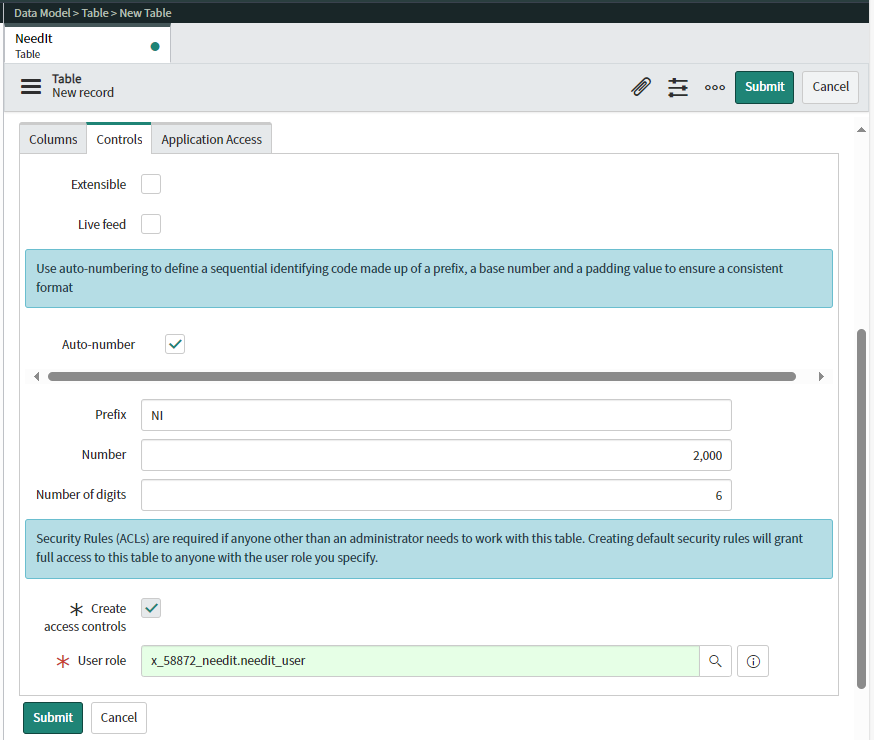Screen dimensions: 874x740
Task: Click the User role lookup magnifier
Action: coord(715,661)
